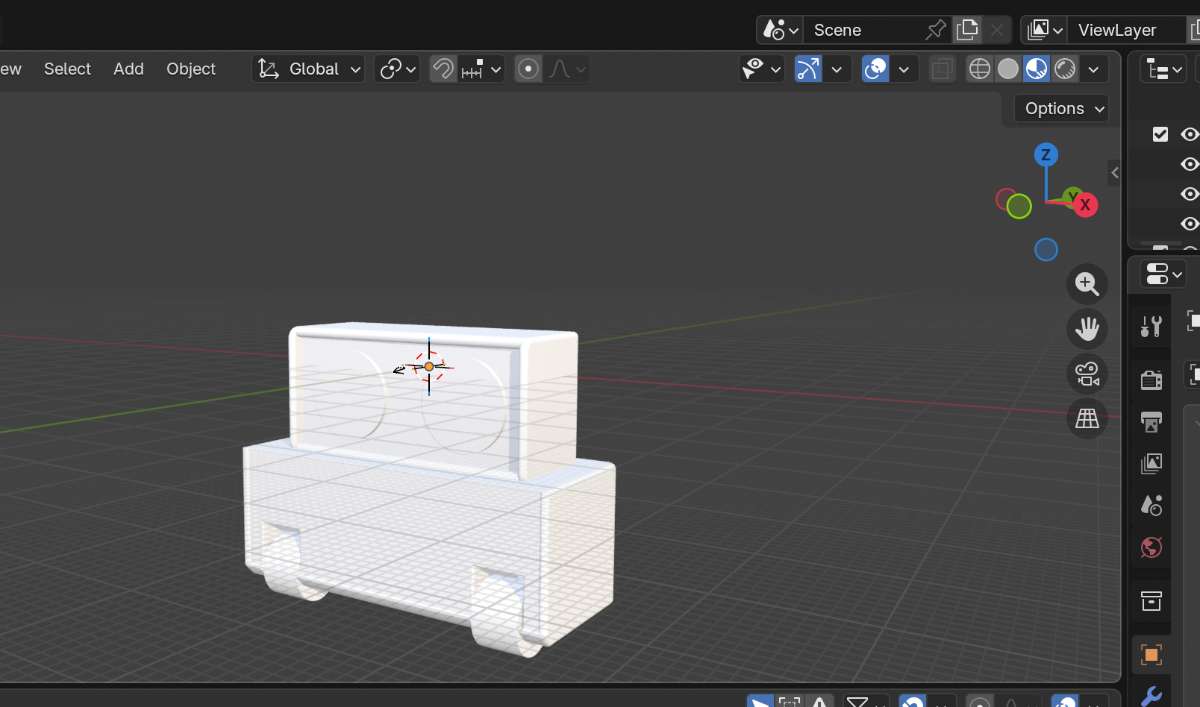Click the pan view hand button
The height and width of the screenshot is (707, 1200).
coord(1087,329)
